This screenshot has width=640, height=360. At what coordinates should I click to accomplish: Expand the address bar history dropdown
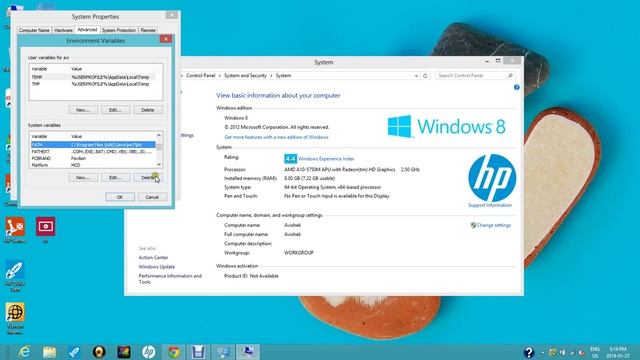tap(416, 76)
